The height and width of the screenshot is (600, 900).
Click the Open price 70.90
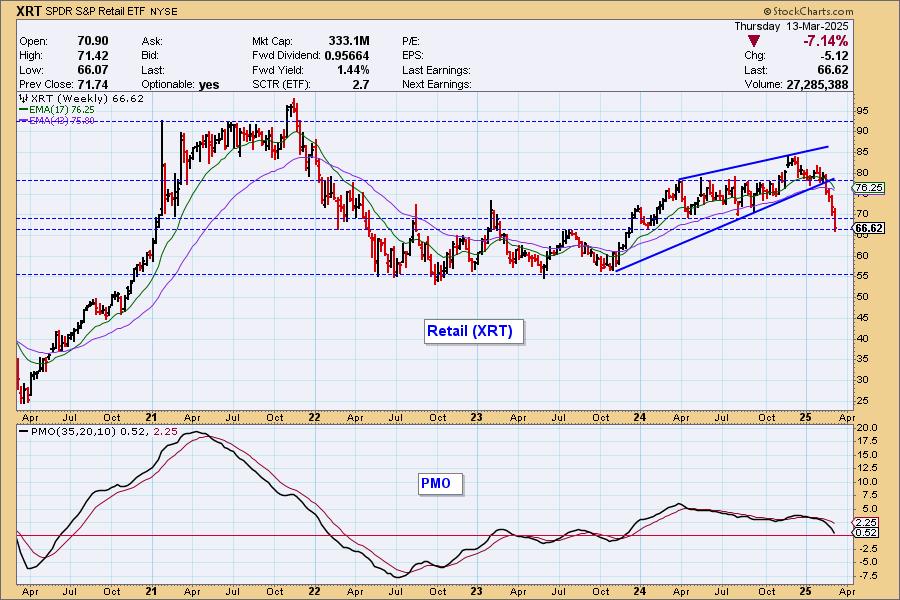pos(93,41)
